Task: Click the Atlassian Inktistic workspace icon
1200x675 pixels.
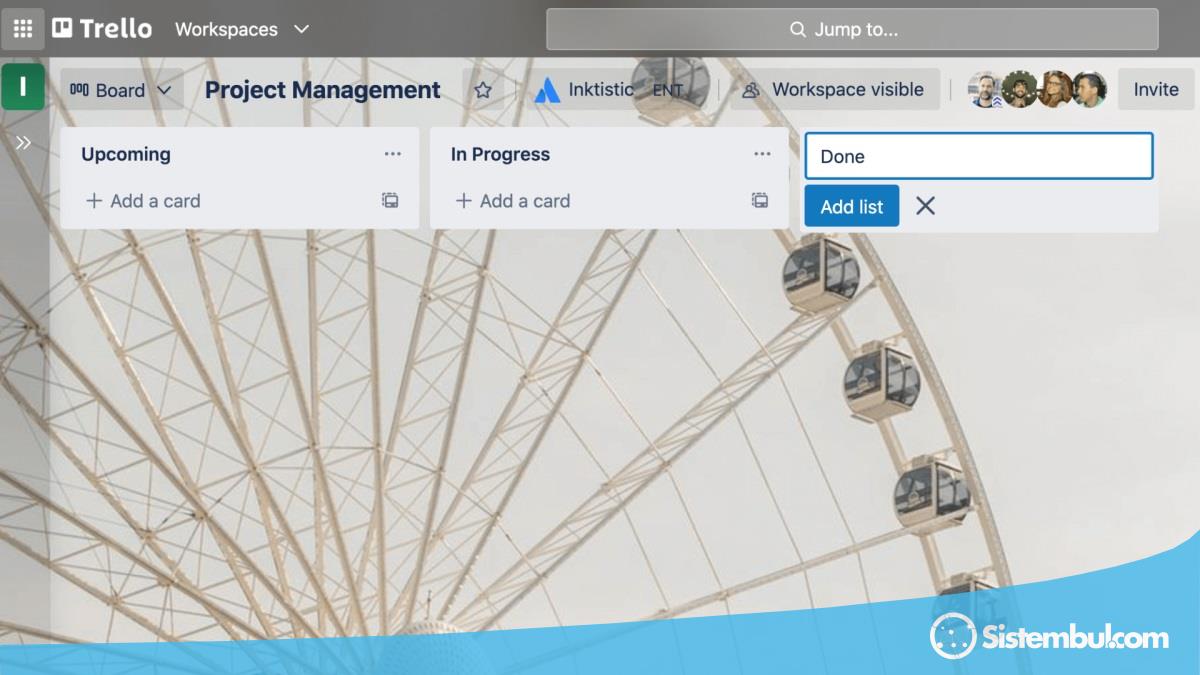Action: tap(547, 90)
